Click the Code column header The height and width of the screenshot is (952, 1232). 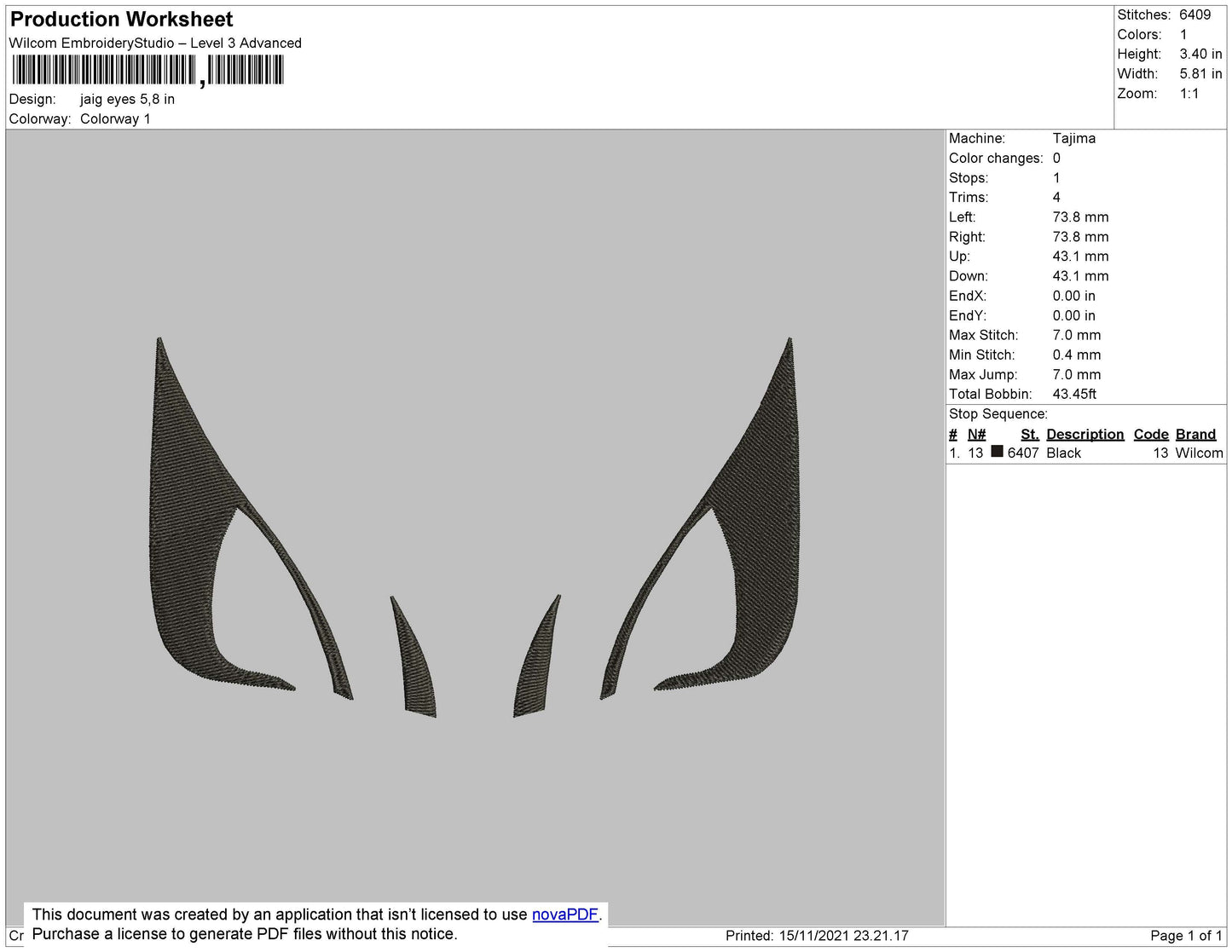(1151, 434)
